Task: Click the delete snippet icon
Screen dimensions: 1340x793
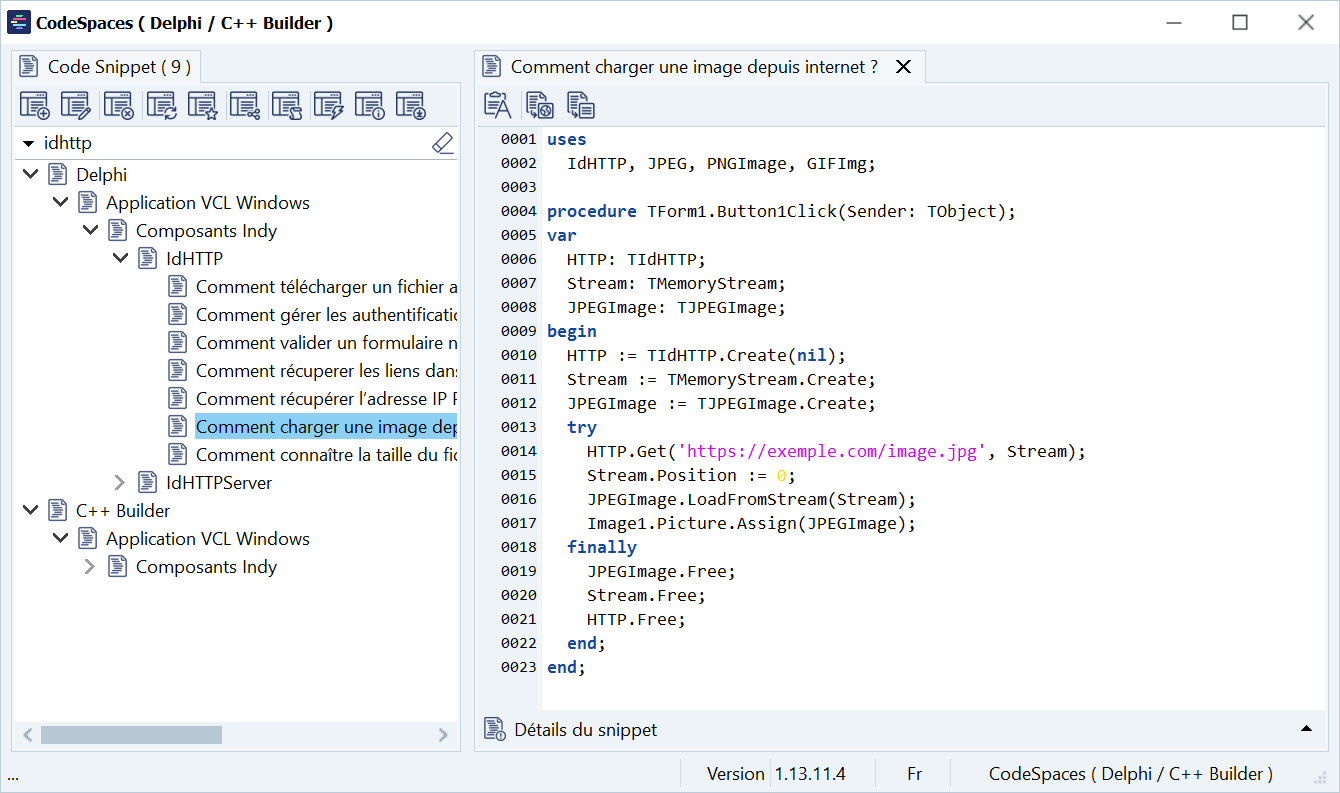Action: [x=118, y=105]
